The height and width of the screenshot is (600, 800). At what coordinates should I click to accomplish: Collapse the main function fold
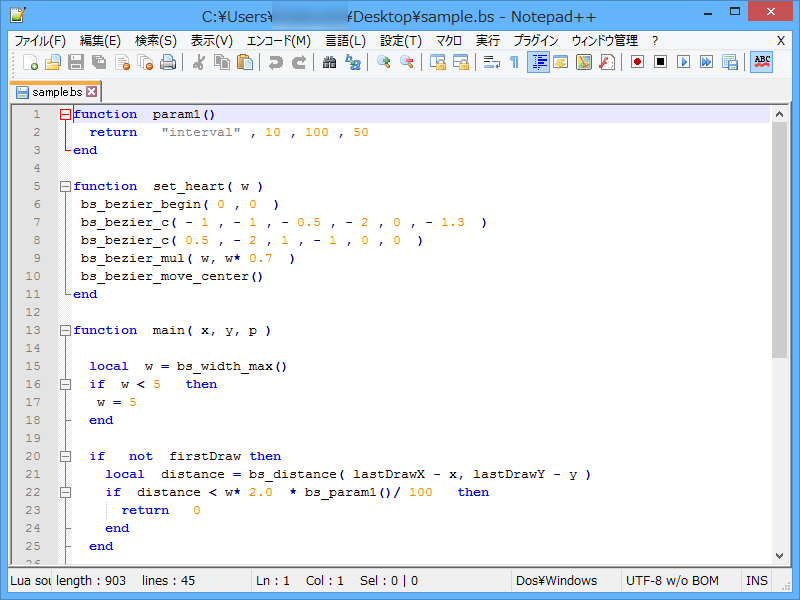pos(66,330)
